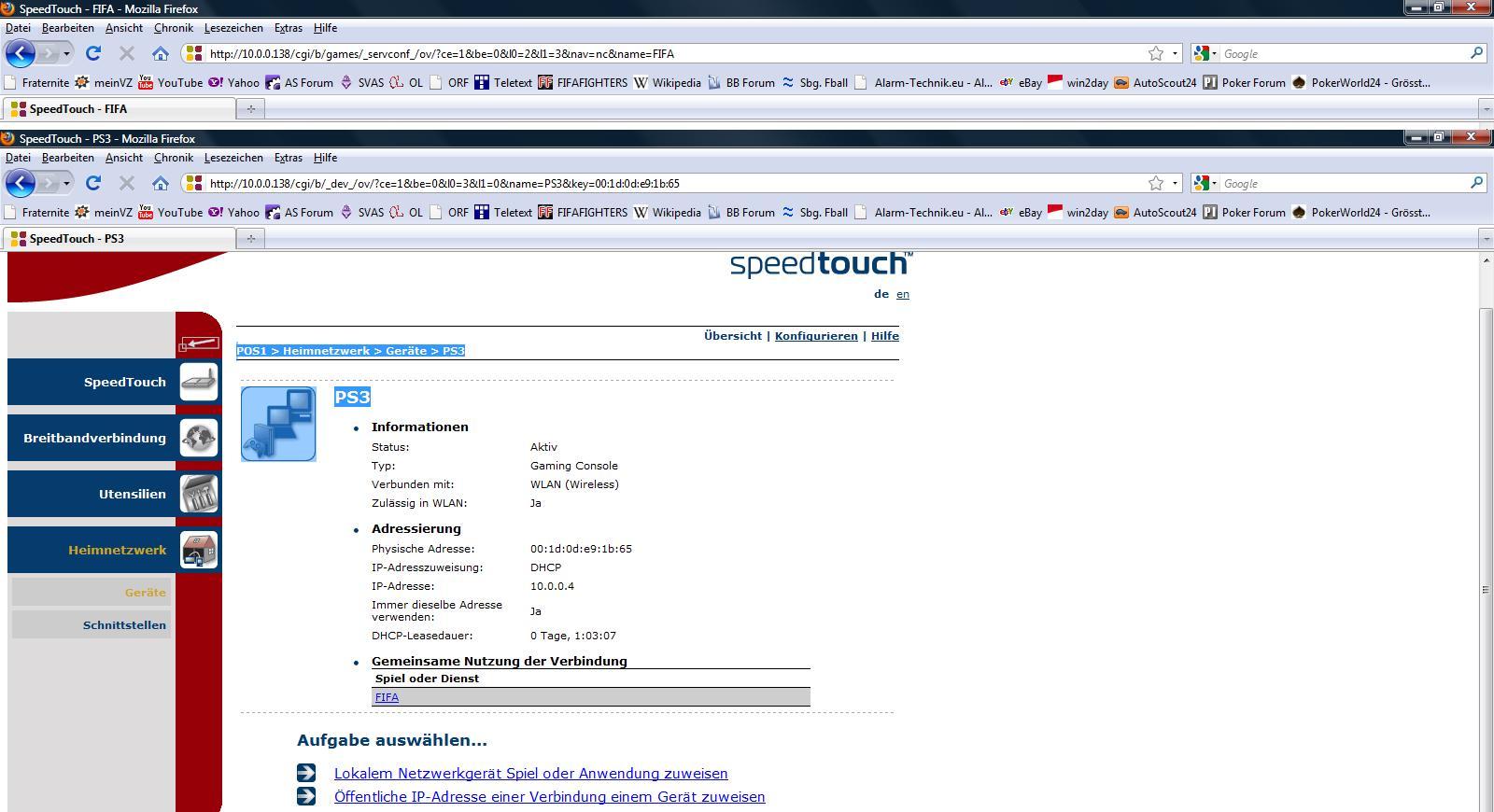Image resolution: width=1494 pixels, height=812 pixels.
Task: Click the Heimnetzwerk house icon
Action: 199,550
